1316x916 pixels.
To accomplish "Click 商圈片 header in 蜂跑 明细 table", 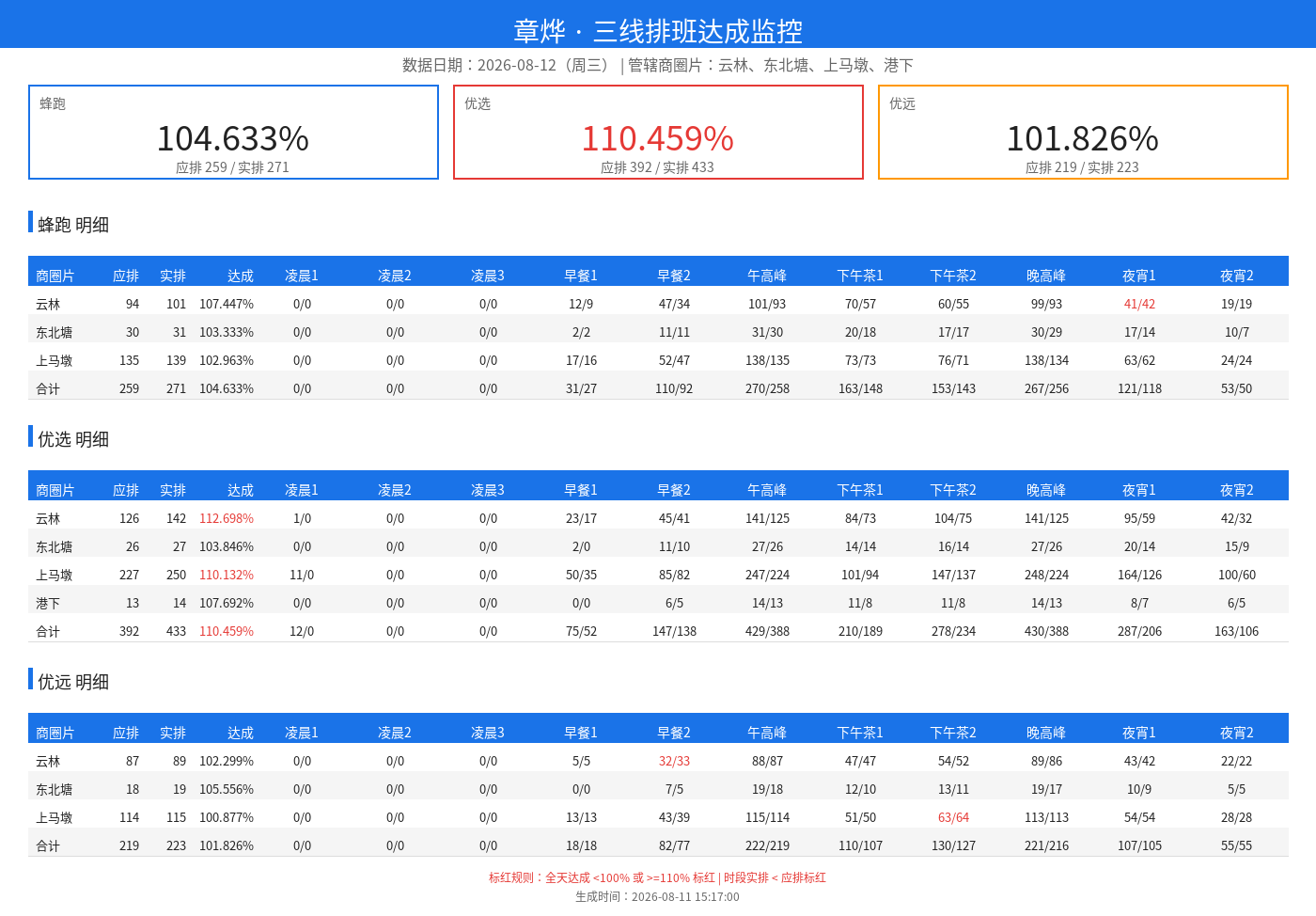I will [x=55, y=276].
